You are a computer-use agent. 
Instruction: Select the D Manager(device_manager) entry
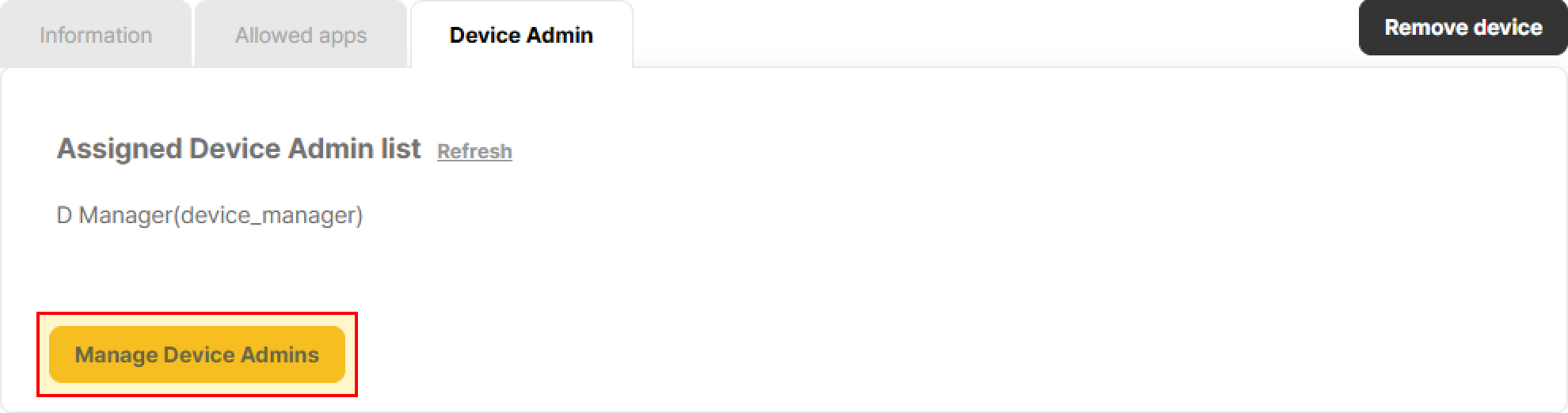pyautogui.click(x=210, y=215)
